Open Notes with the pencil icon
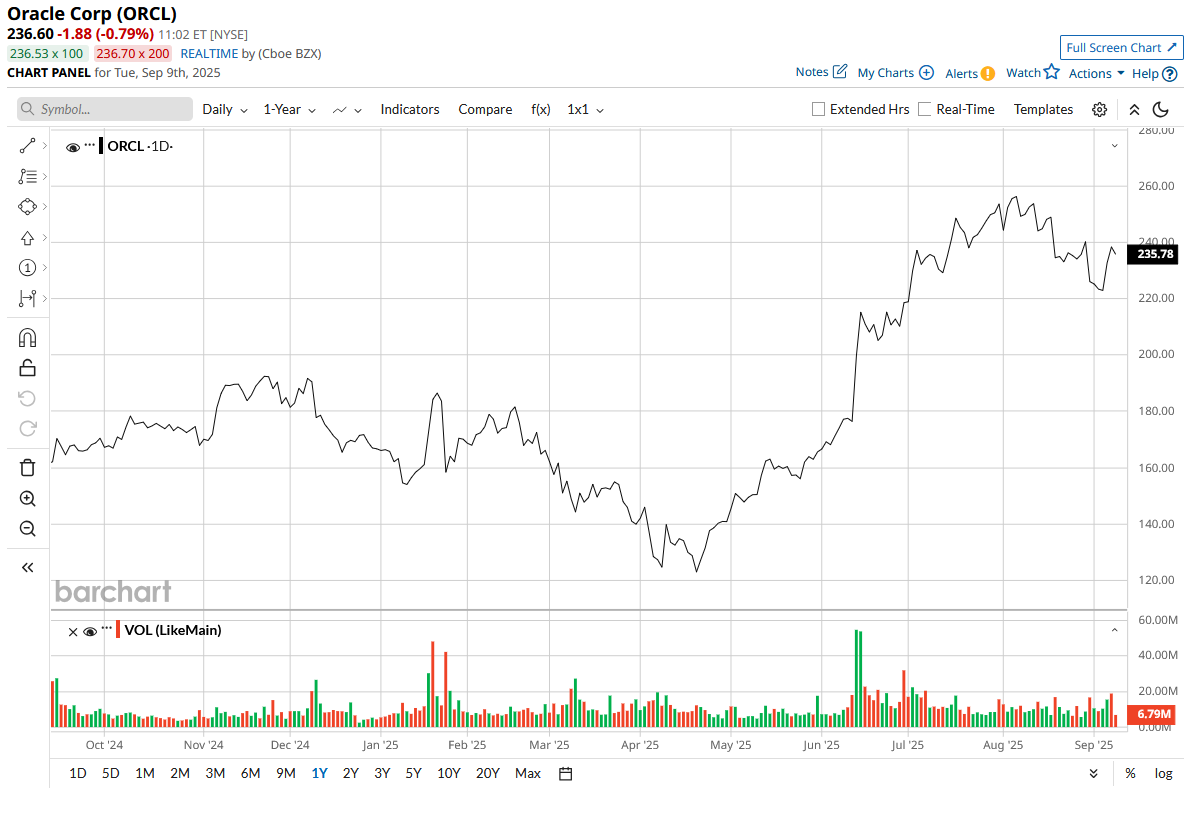This screenshot has height=831, width=1204. click(x=840, y=72)
